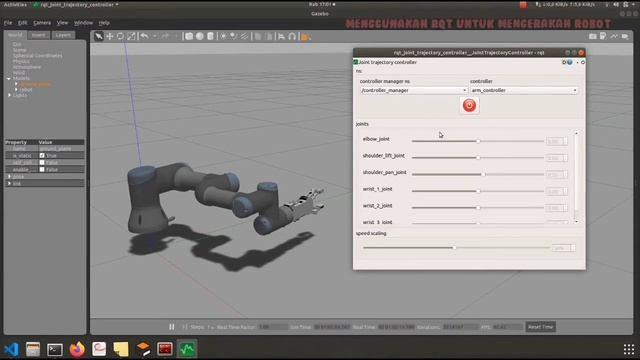The image size is (640, 360).
Task: Open Visual Studio Code from dock
Action: coord(11,349)
